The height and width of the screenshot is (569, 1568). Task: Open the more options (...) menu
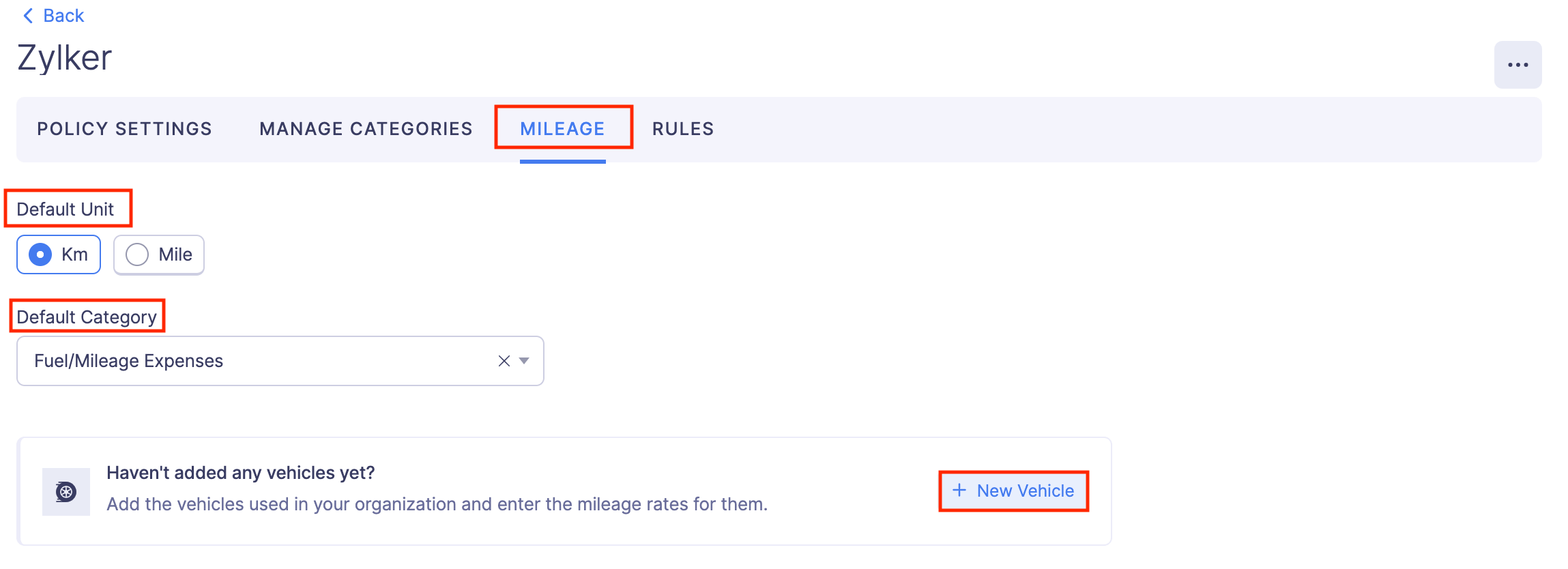(1517, 63)
